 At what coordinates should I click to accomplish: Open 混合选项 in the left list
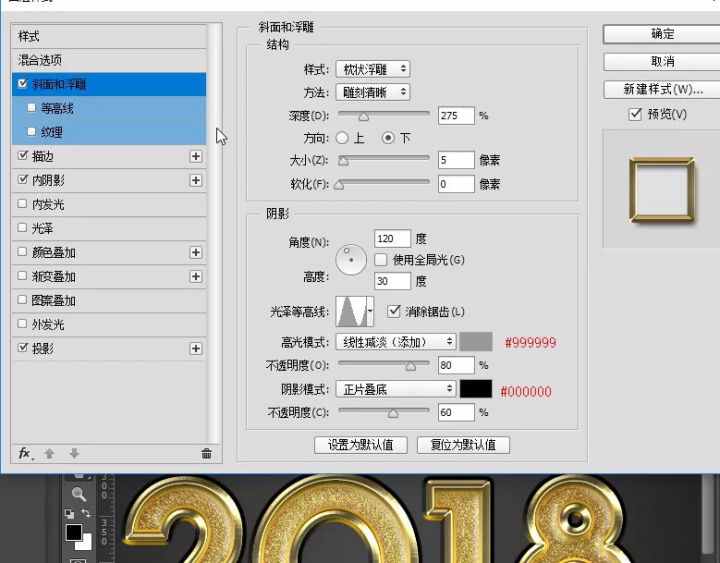pyautogui.click(x=109, y=60)
